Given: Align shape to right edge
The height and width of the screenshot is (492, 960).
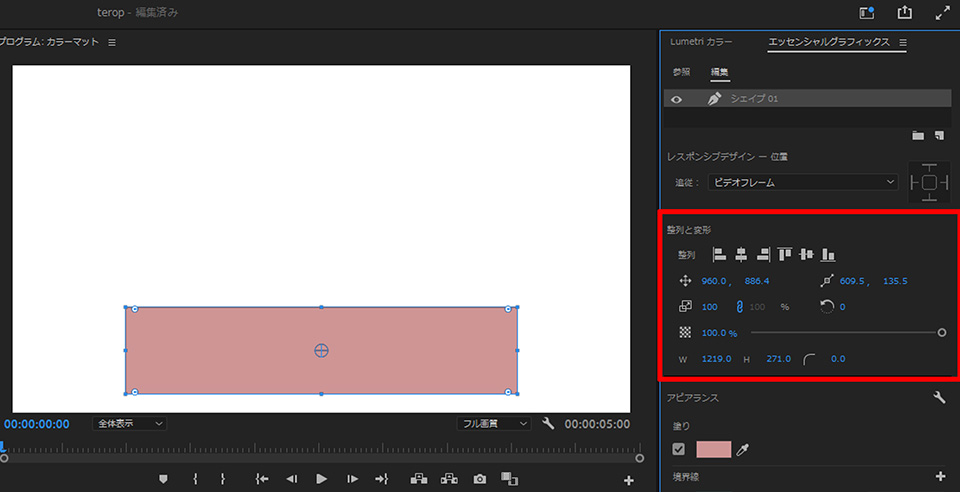Looking at the screenshot, I should [763, 254].
